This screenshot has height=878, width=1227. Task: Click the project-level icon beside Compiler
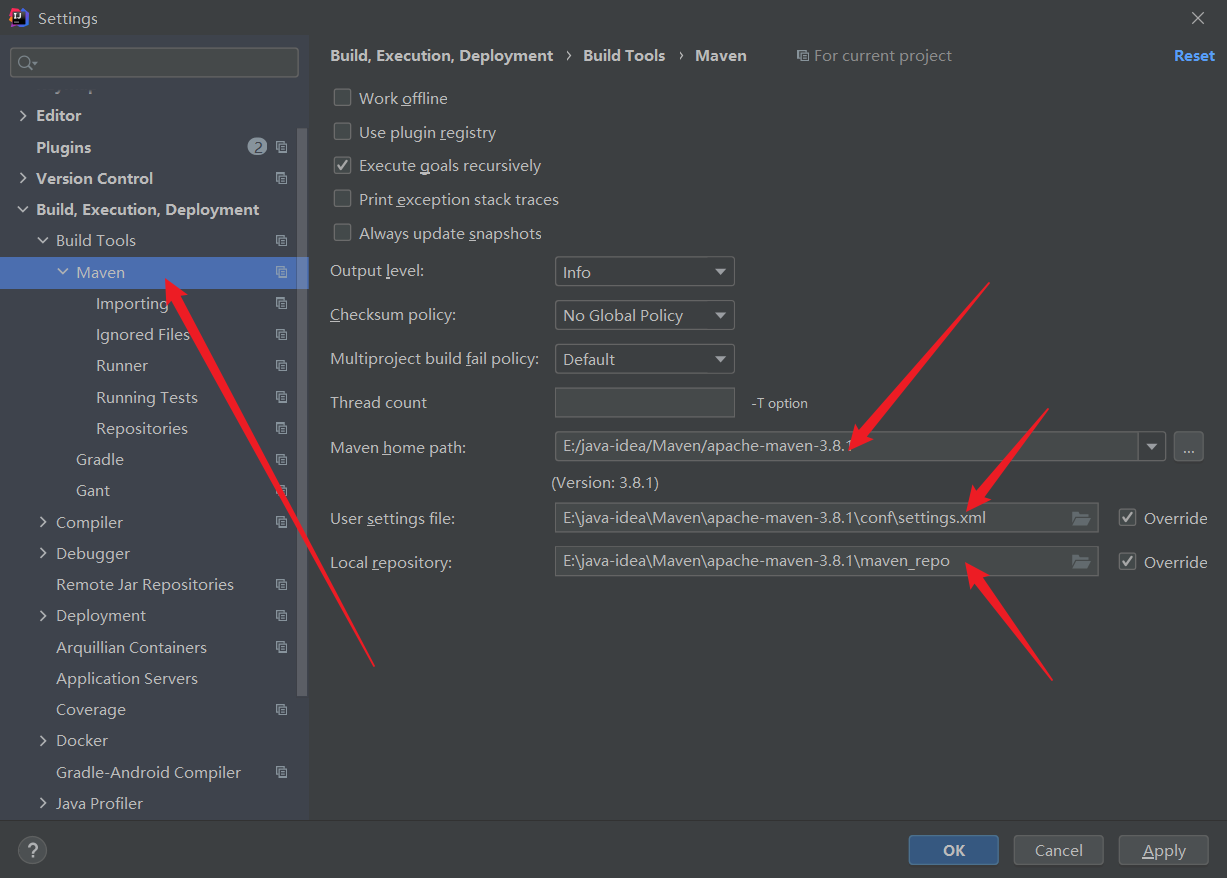point(282,522)
